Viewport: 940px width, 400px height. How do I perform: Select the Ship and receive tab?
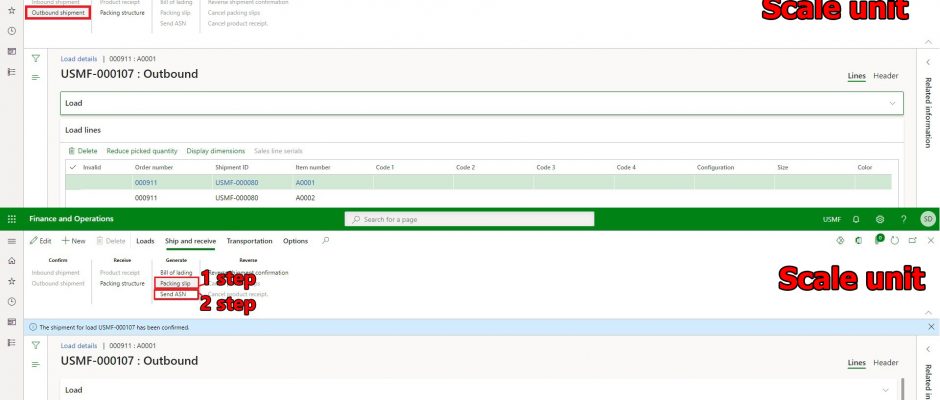click(191, 241)
